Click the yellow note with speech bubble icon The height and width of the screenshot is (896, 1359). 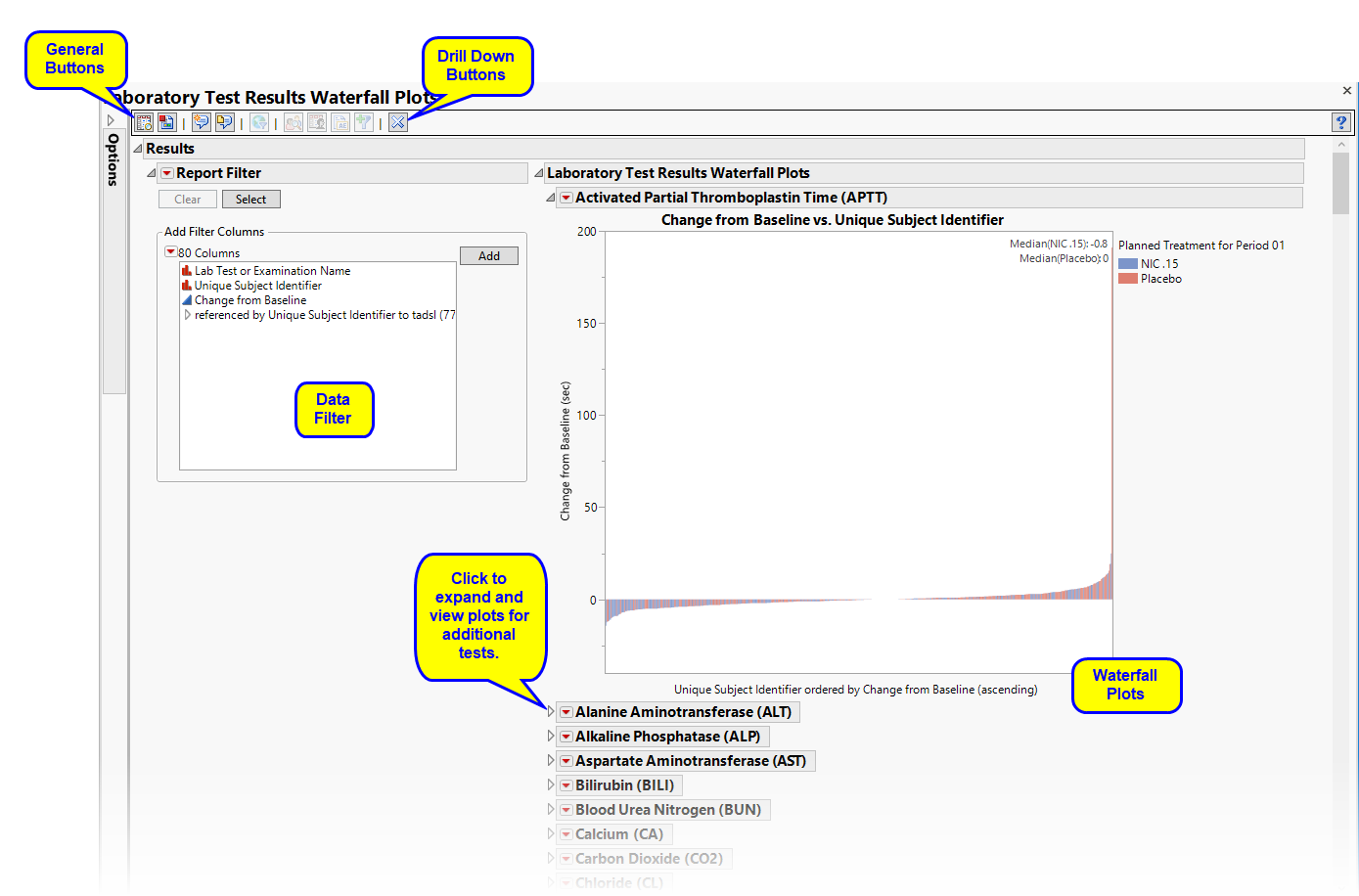(x=225, y=122)
